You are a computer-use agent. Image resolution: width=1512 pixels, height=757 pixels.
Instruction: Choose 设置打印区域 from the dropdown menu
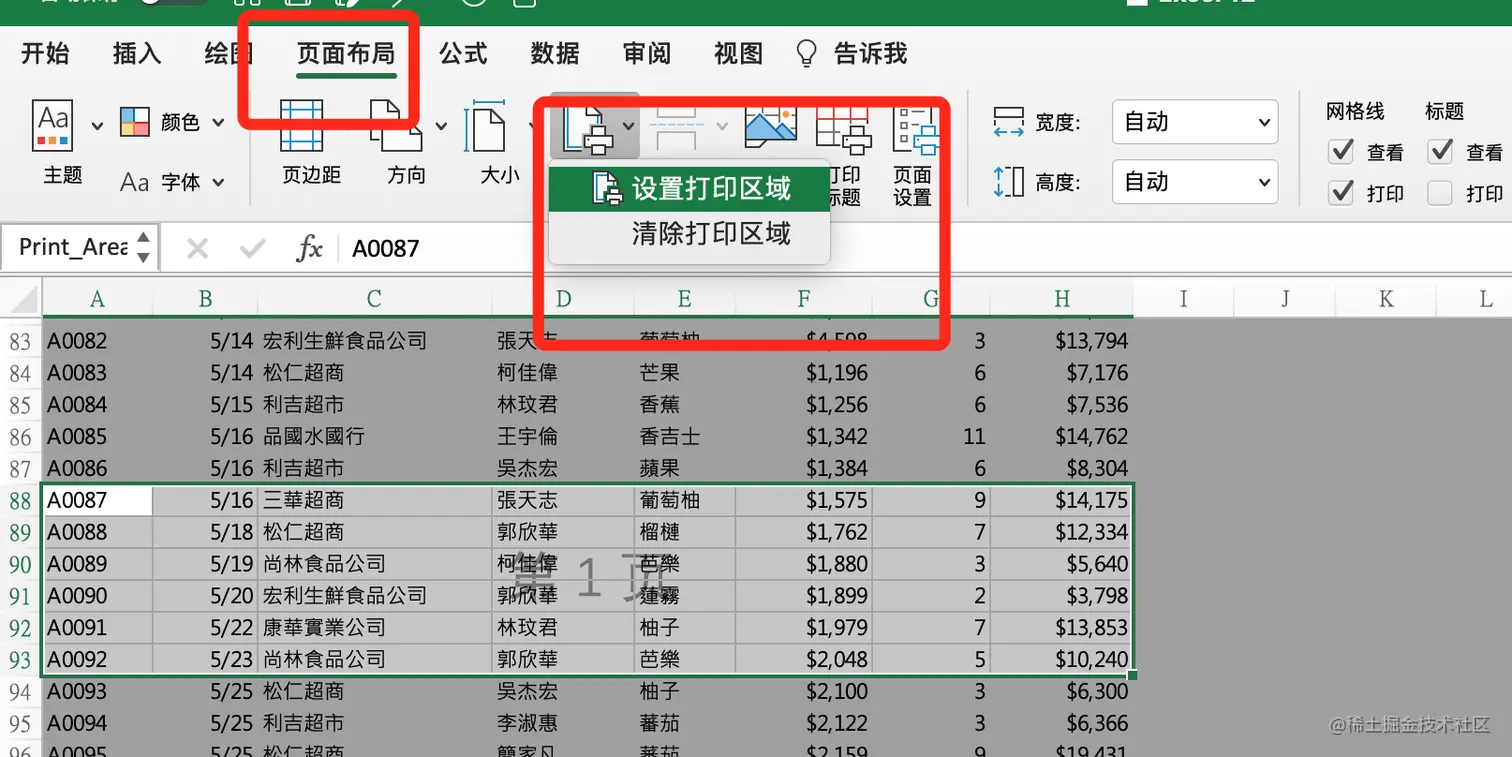tap(690, 188)
